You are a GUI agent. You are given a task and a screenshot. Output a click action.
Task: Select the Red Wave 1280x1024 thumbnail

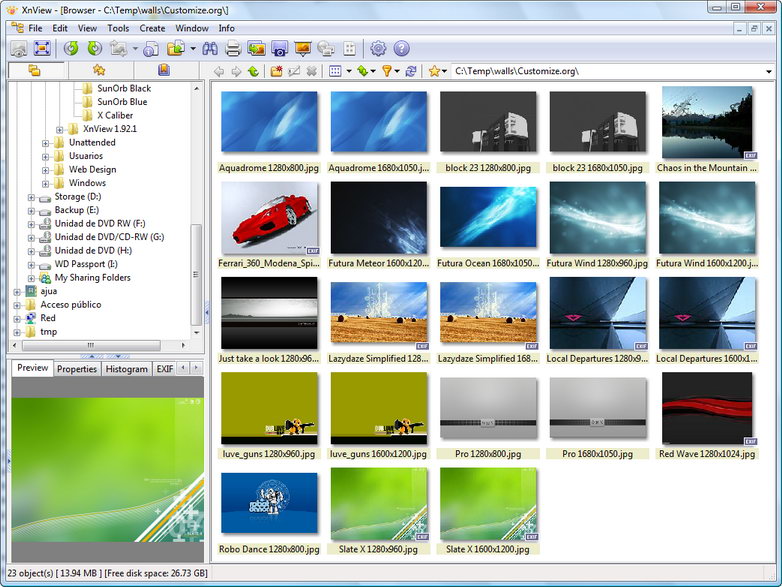pyautogui.click(x=707, y=409)
